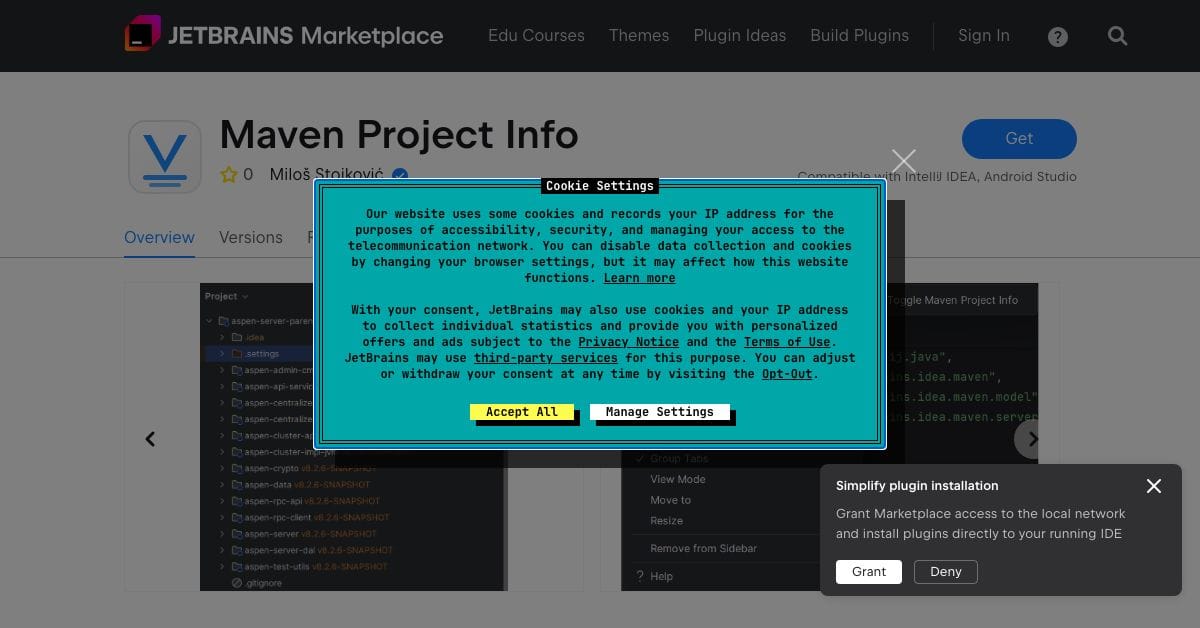The width and height of the screenshot is (1200, 628).
Task: Accept all cookies
Action: (x=522, y=412)
